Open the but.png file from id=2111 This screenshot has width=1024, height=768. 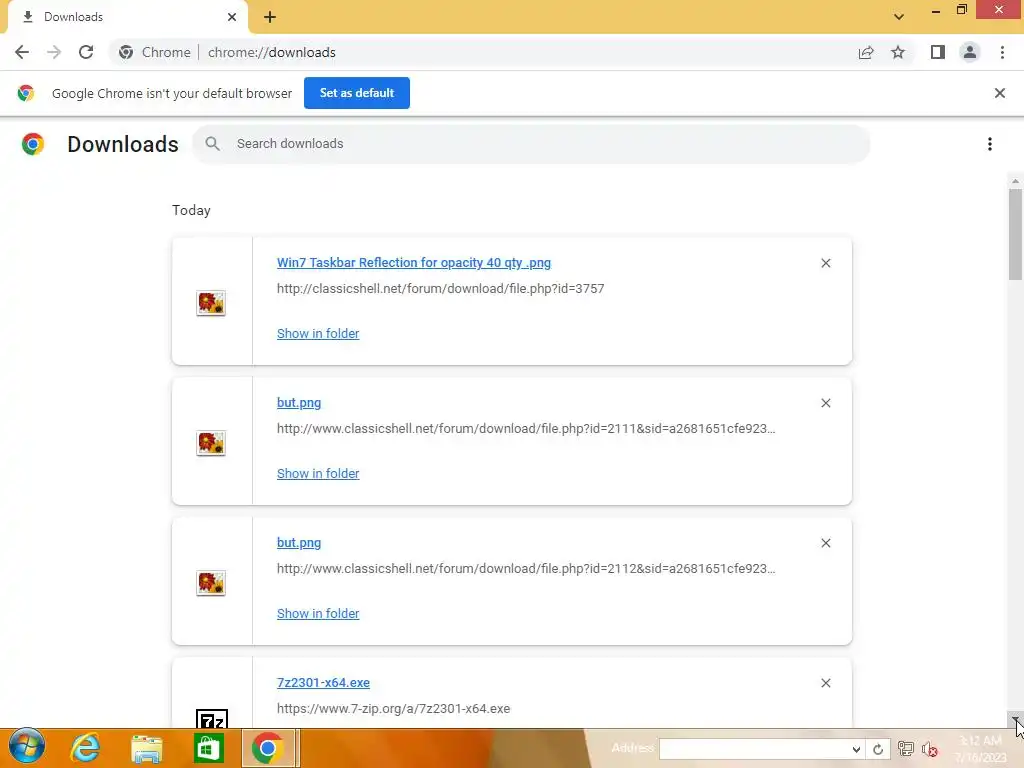point(298,403)
